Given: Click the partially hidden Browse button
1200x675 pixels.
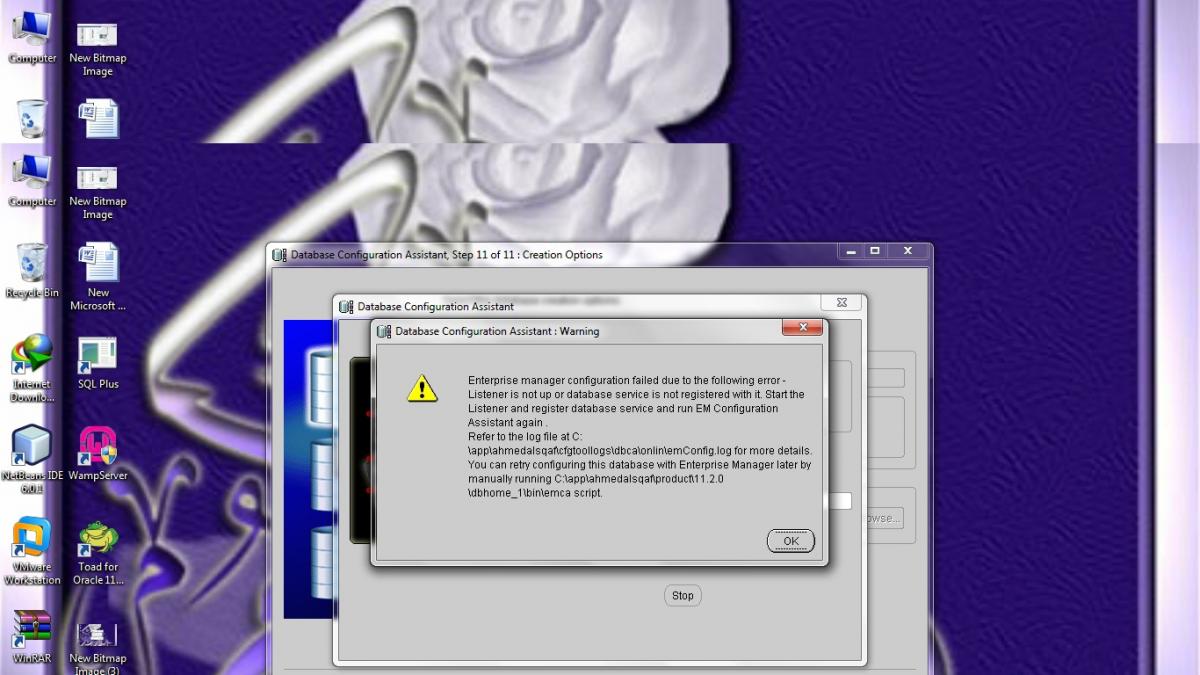Looking at the screenshot, I should (882, 518).
